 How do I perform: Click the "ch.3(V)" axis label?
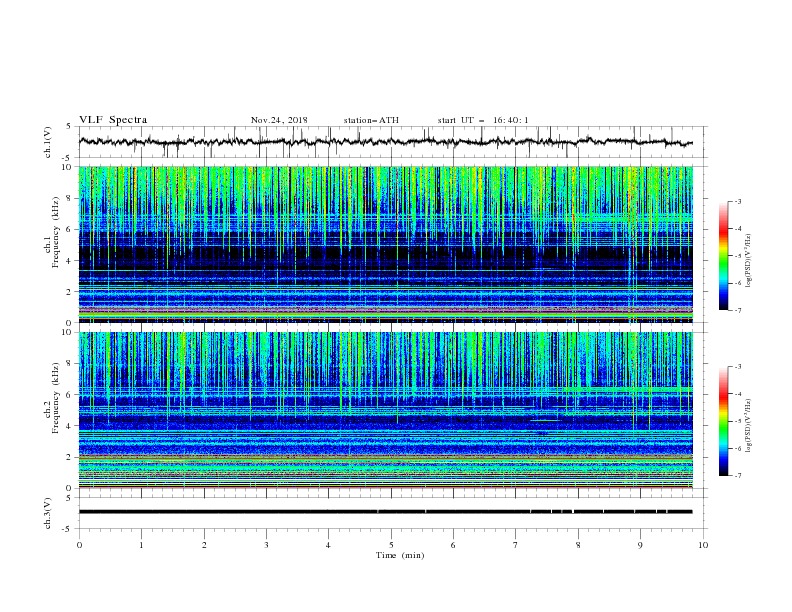point(48,513)
